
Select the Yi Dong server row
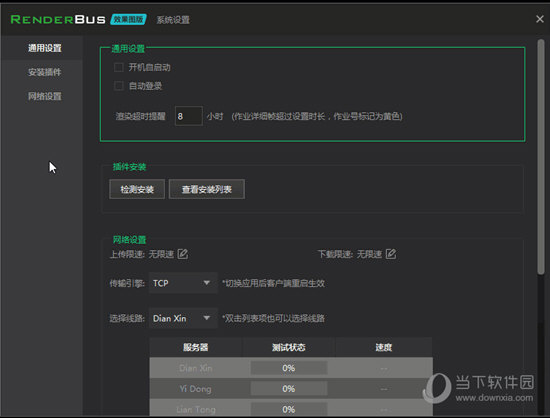coord(291,389)
